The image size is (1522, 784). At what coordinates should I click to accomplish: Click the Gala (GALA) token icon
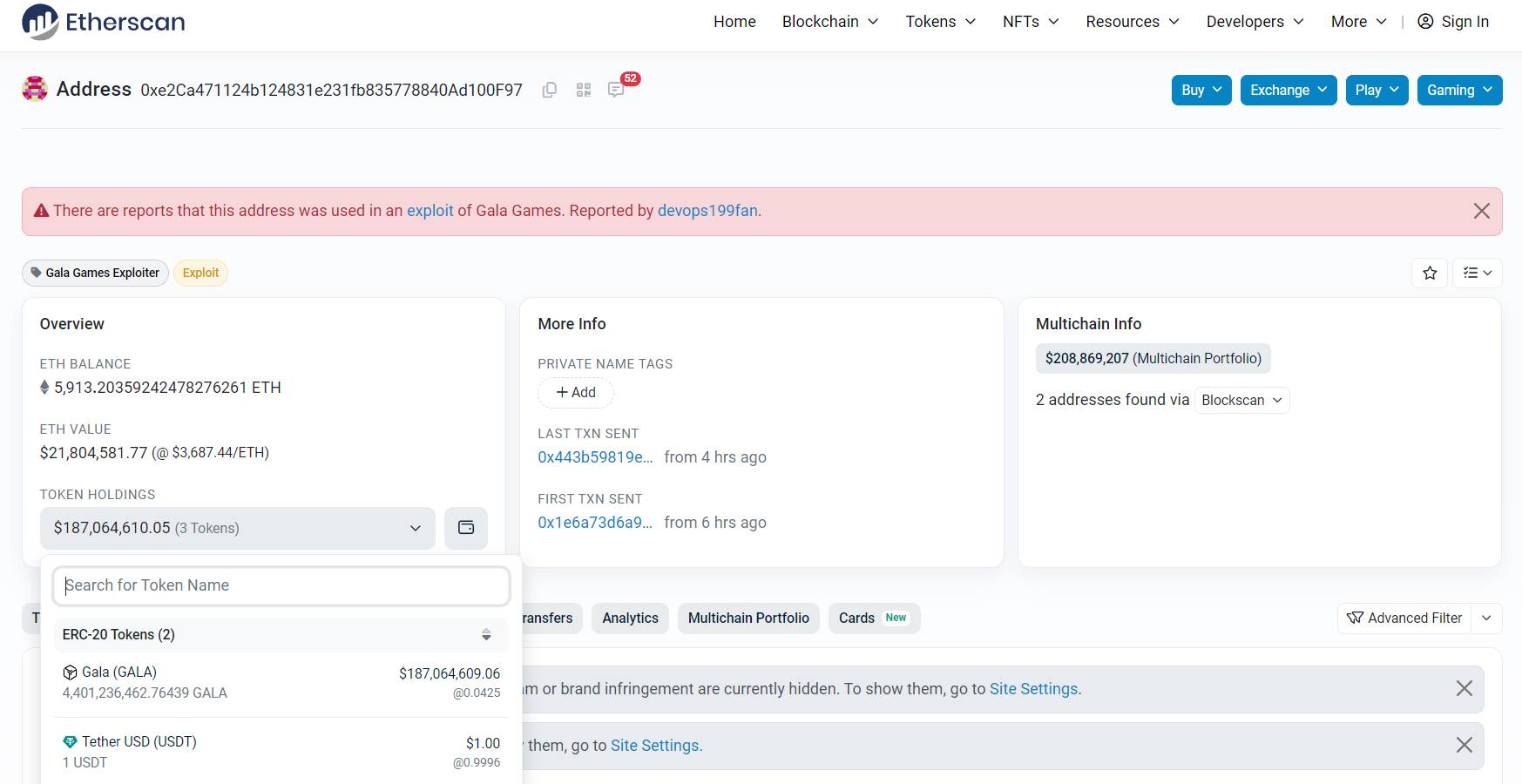[70, 672]
